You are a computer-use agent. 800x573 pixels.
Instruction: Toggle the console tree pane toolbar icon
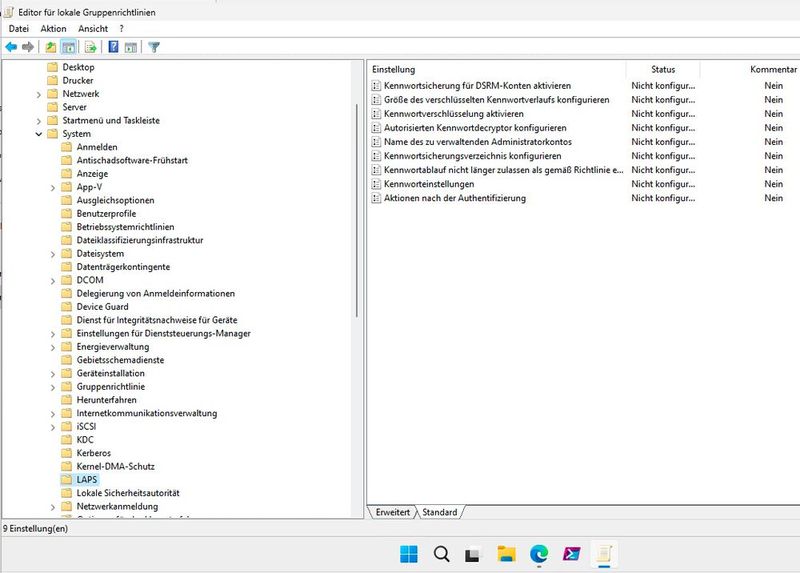[68, 47]
